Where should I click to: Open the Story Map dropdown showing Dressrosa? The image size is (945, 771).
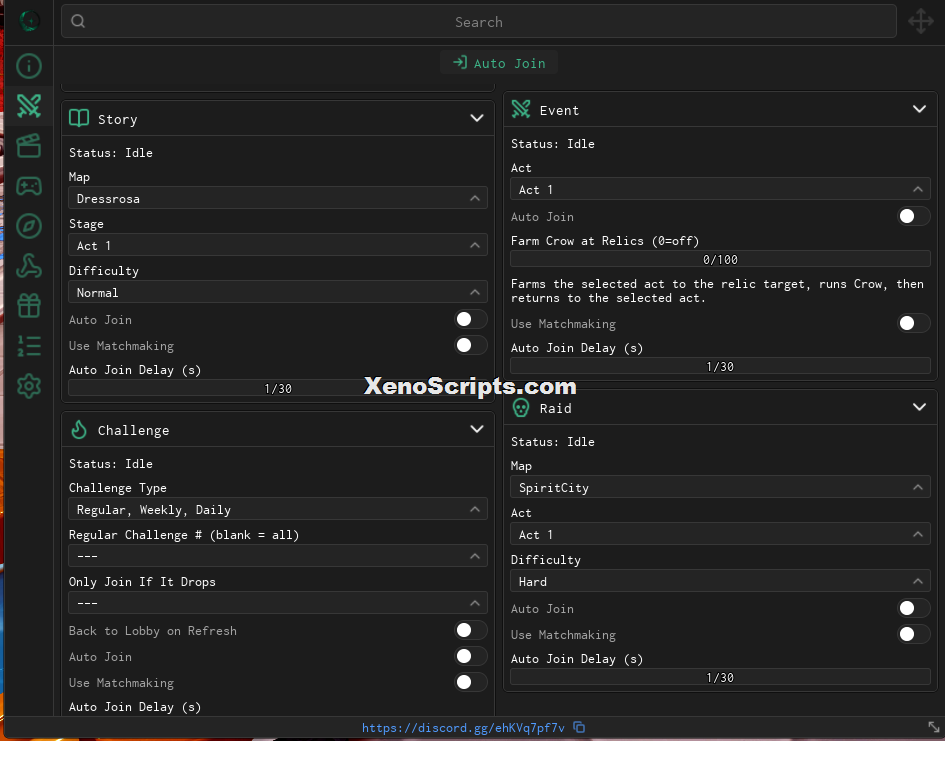pyautogui.click(x=278, y=198)
